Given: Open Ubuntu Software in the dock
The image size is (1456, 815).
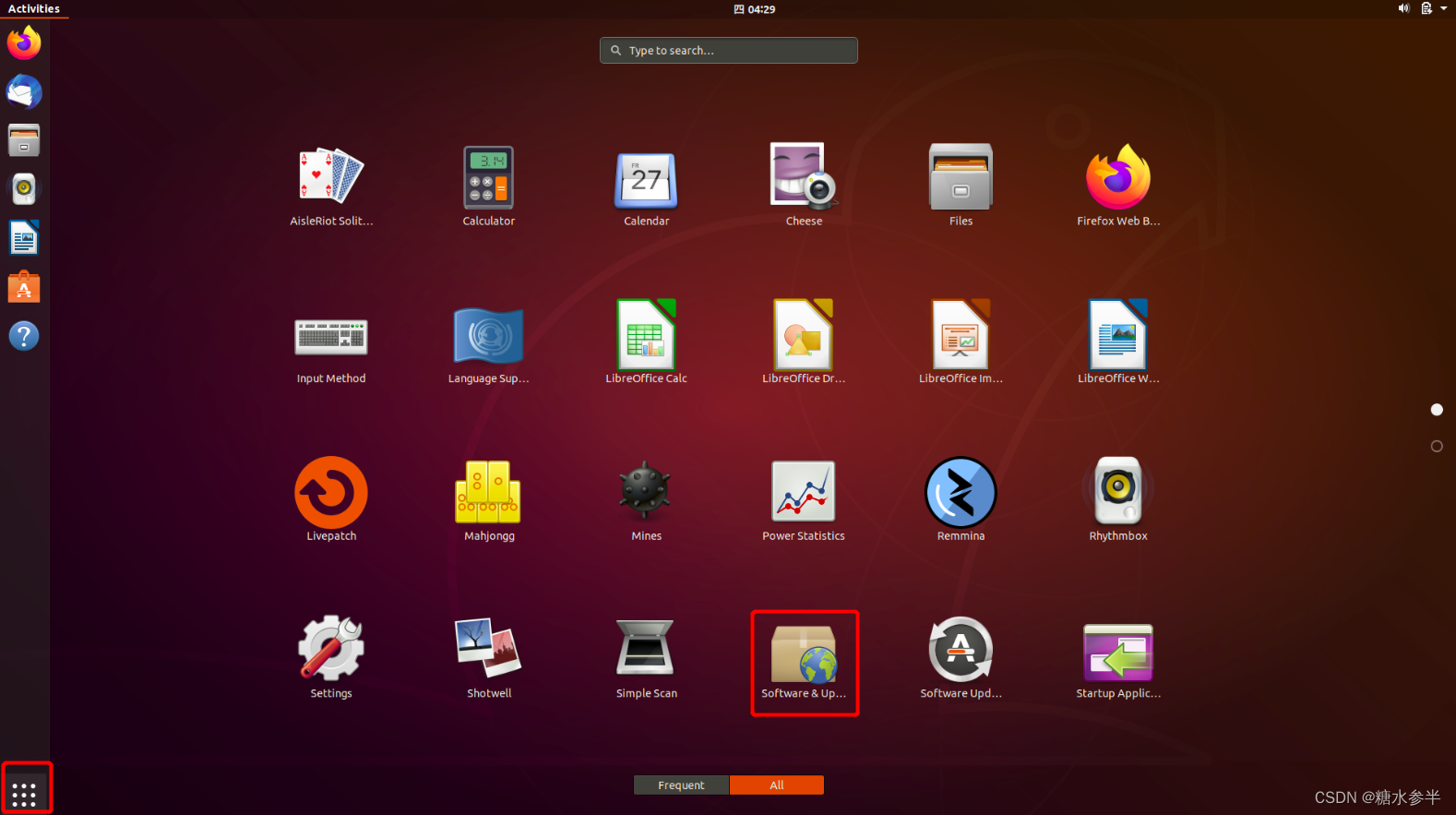Looking at the screenshot, I should (x=24, y=287).
